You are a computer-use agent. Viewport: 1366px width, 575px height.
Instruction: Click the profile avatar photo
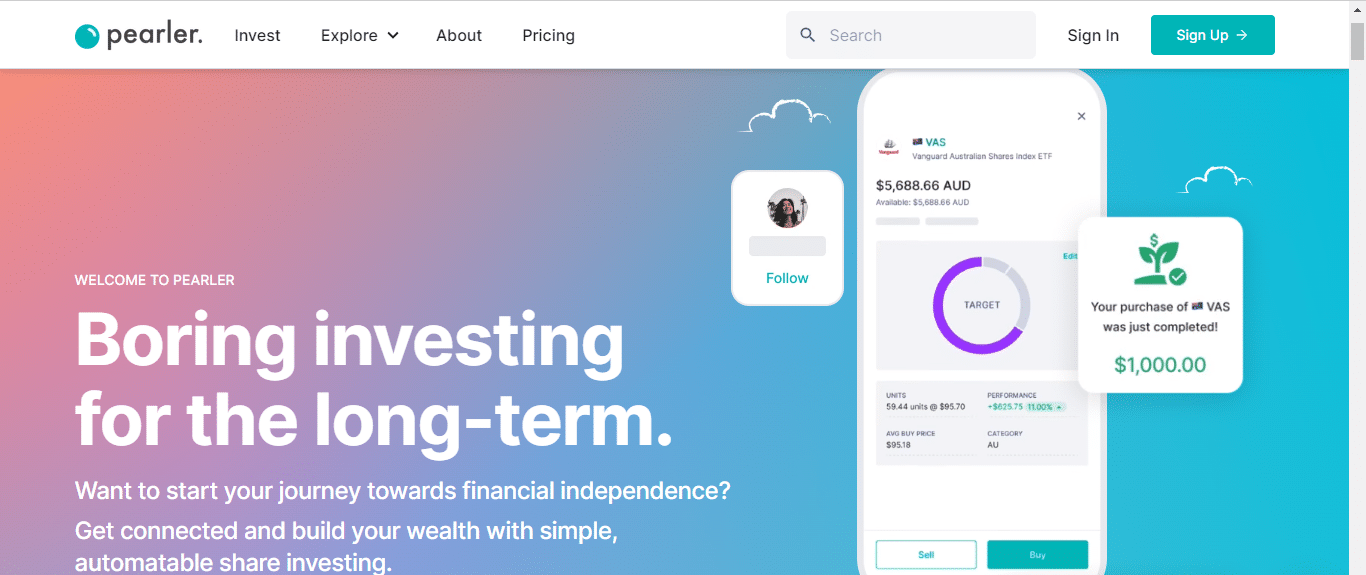tap(787, 208)
